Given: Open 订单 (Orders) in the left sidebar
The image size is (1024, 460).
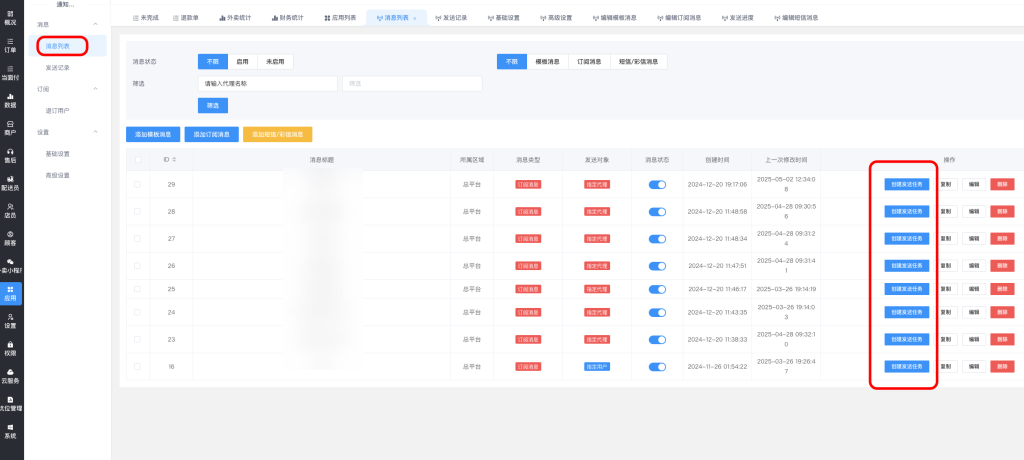Looking at the screenshot, I should click(10, 44).
